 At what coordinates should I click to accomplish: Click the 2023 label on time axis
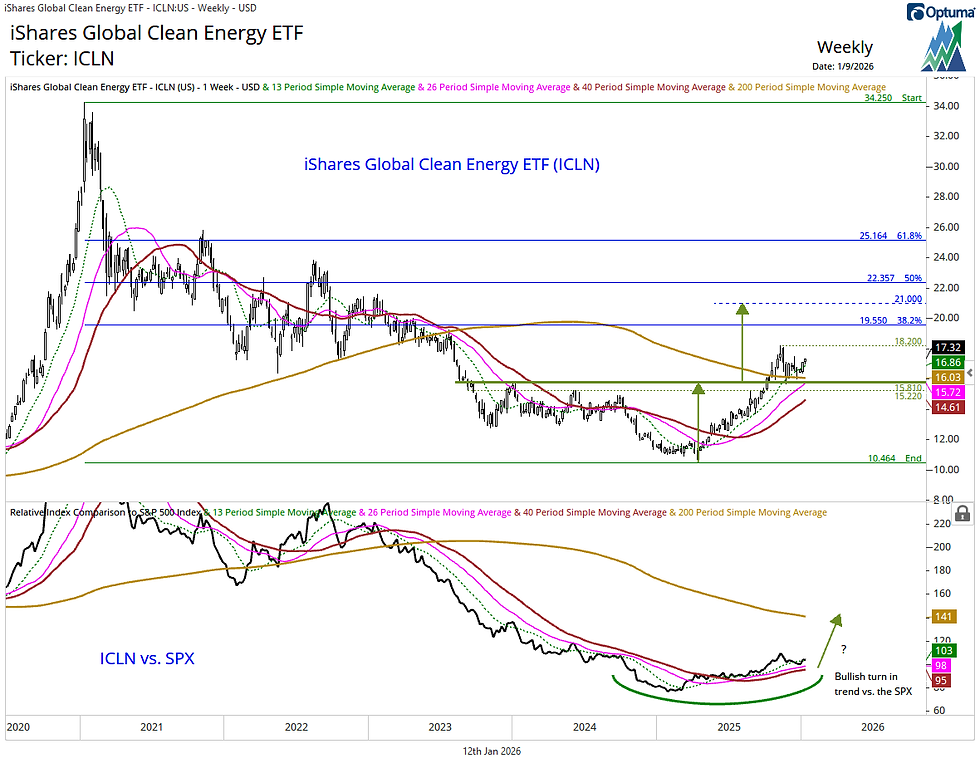tap(440, 728)
